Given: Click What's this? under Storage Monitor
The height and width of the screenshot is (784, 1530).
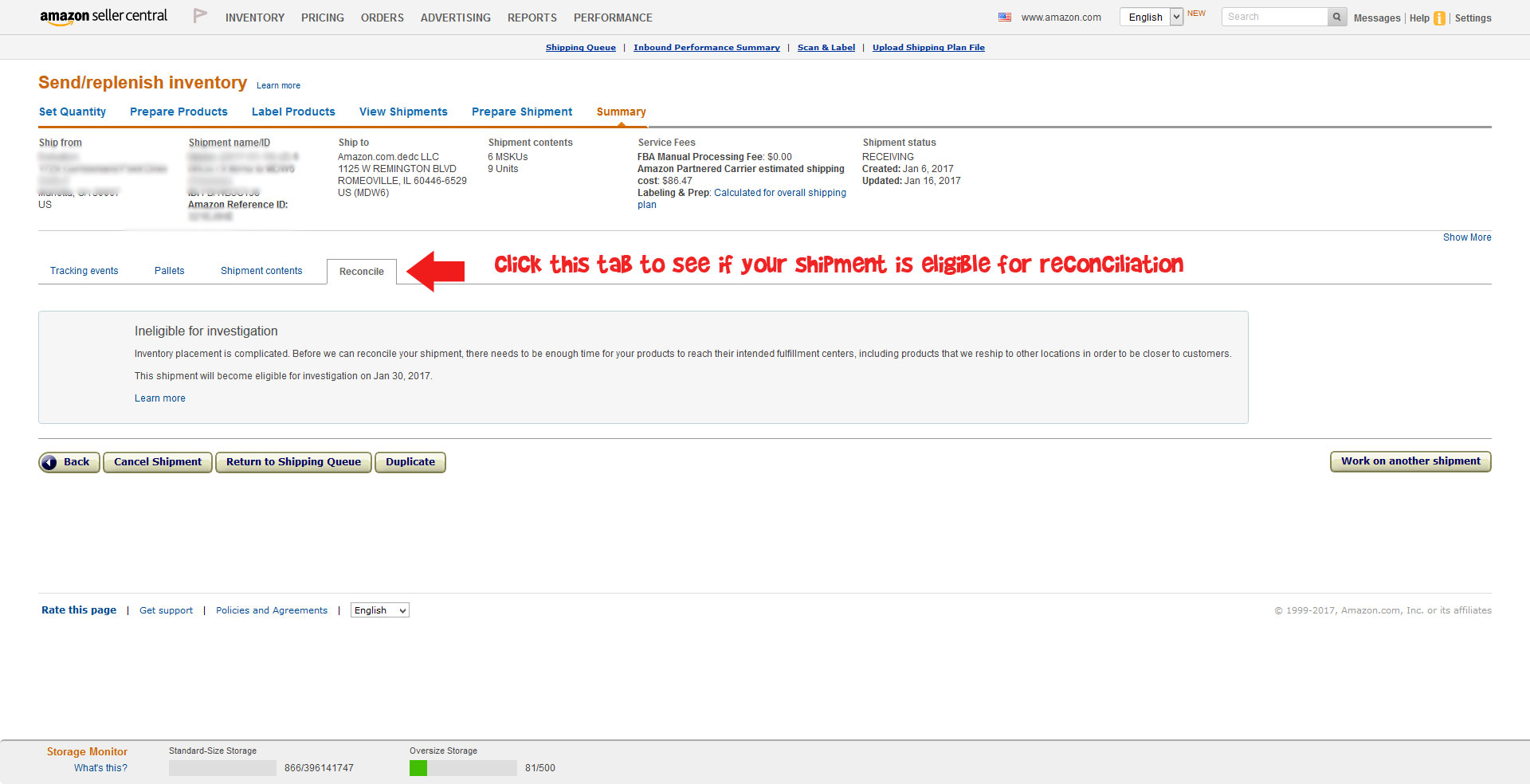Looking at the screenshot, I should pos(100,768).
